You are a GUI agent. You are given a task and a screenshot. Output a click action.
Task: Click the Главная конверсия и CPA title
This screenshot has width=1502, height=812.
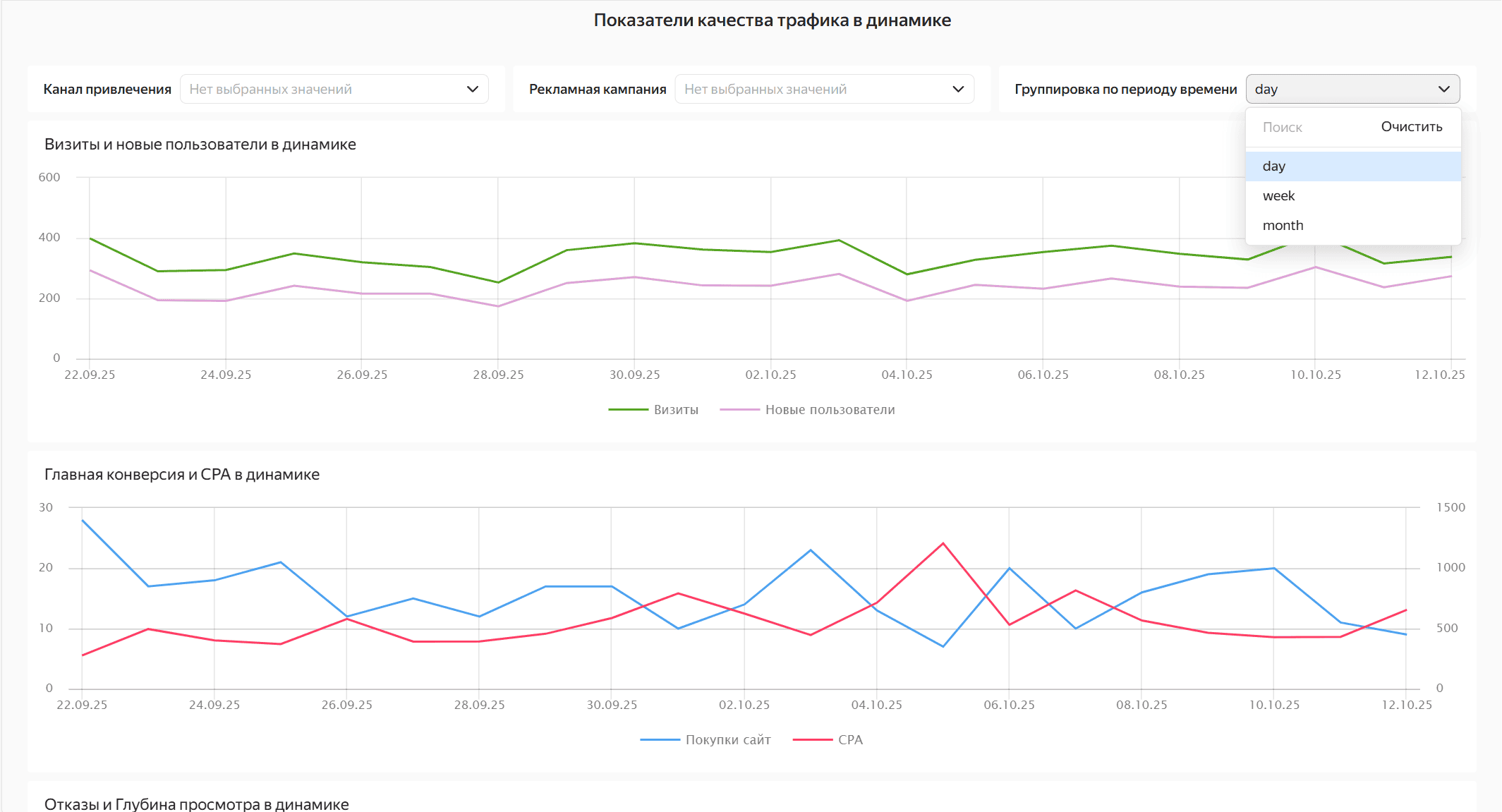(182, 475)
